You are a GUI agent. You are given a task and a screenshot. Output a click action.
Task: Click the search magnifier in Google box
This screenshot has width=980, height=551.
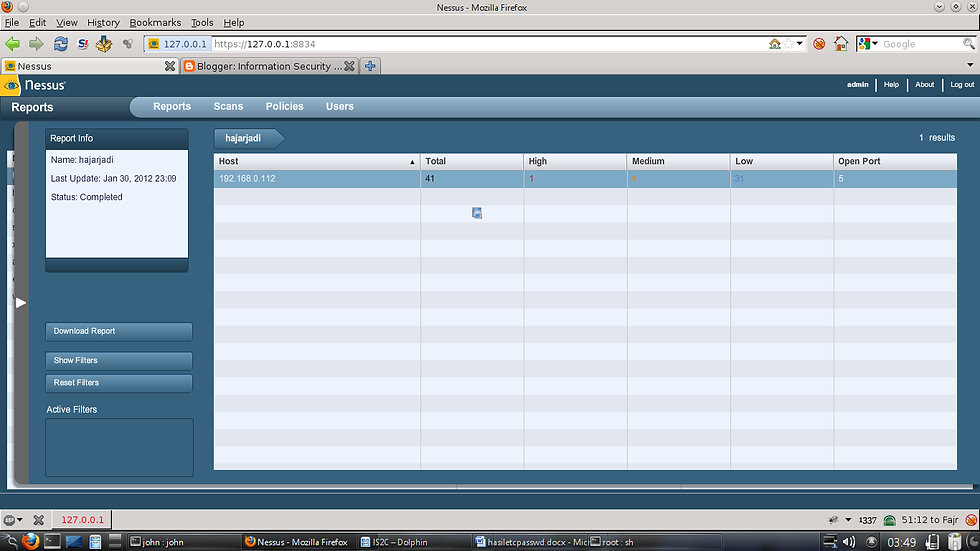[x=969, y=44]
